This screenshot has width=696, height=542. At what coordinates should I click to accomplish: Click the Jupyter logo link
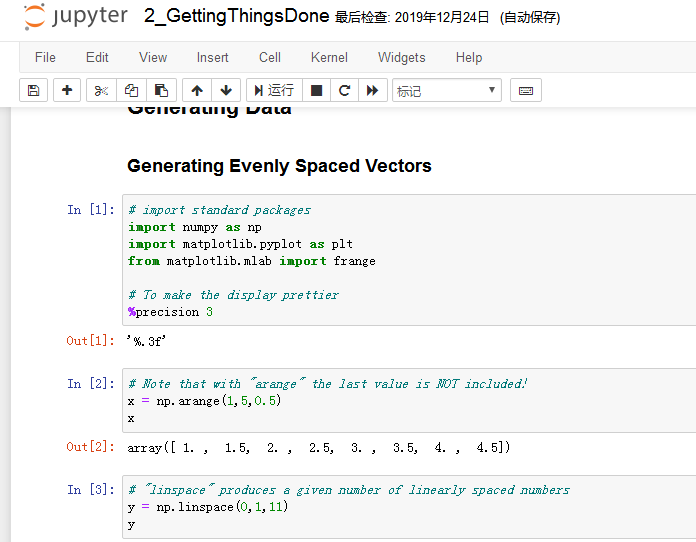pyautogui.click(x=75, y=17)
